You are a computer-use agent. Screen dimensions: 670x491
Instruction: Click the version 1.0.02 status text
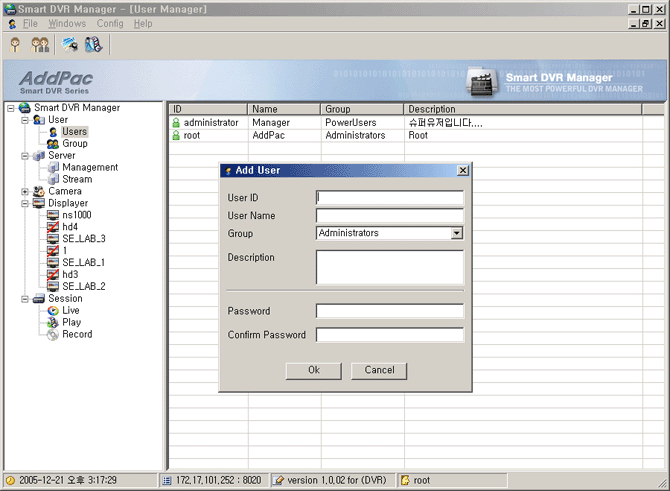tap(337, 481)
